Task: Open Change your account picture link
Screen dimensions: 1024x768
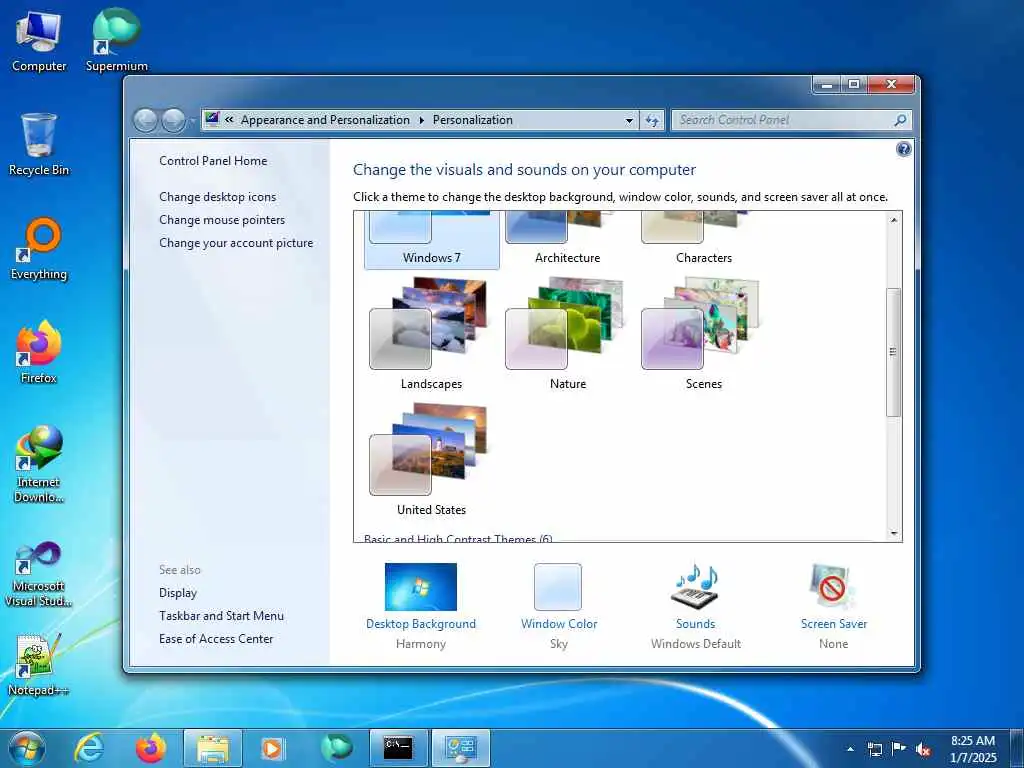Action: coord(236,243)
